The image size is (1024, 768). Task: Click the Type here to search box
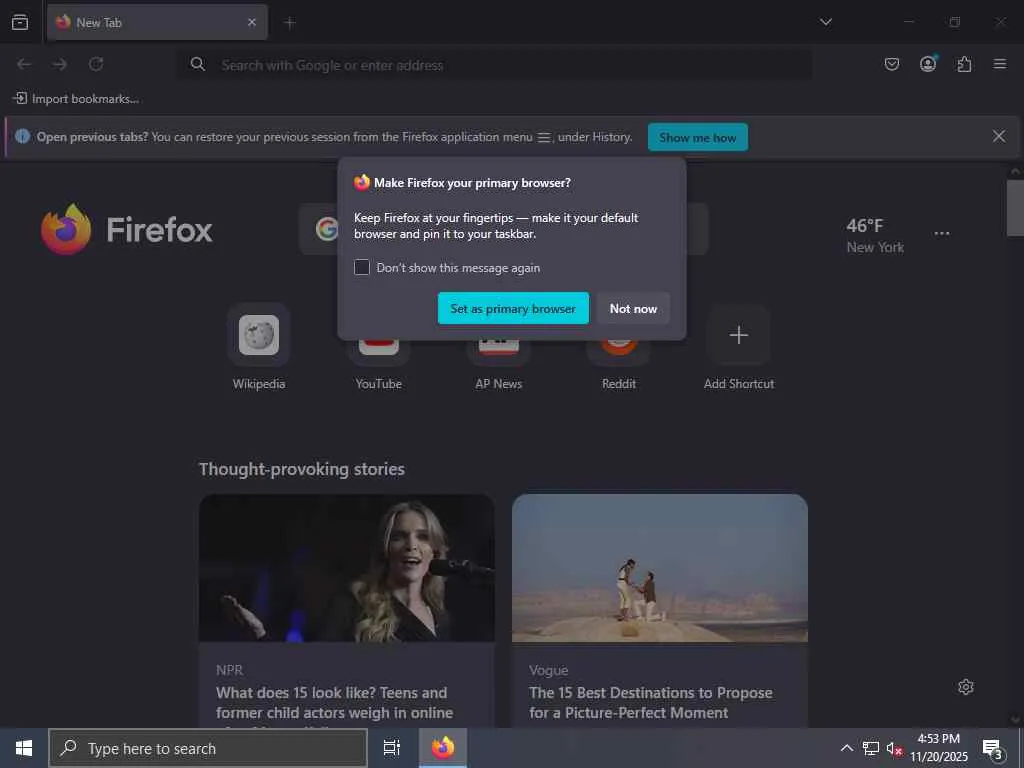click(208, 748)
